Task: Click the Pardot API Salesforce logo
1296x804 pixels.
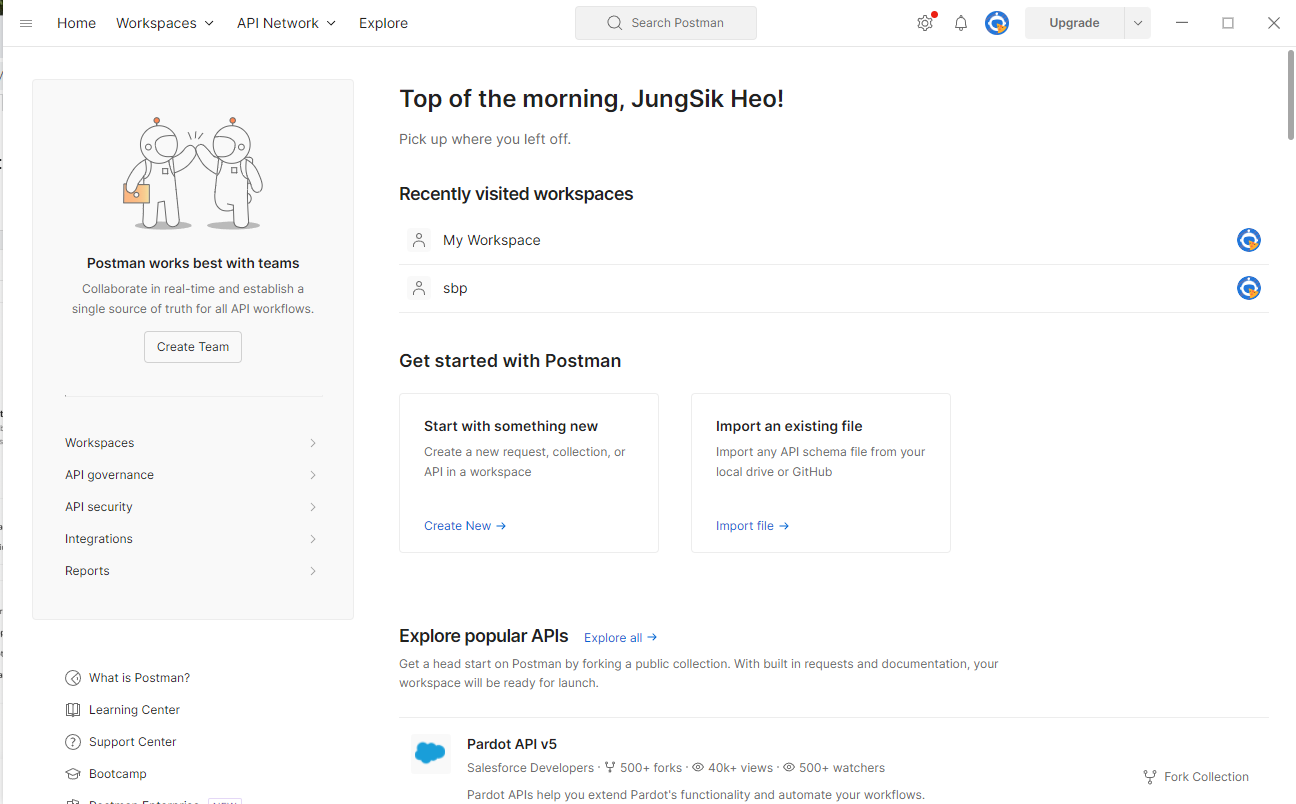Action: click(x=431, y=754)
